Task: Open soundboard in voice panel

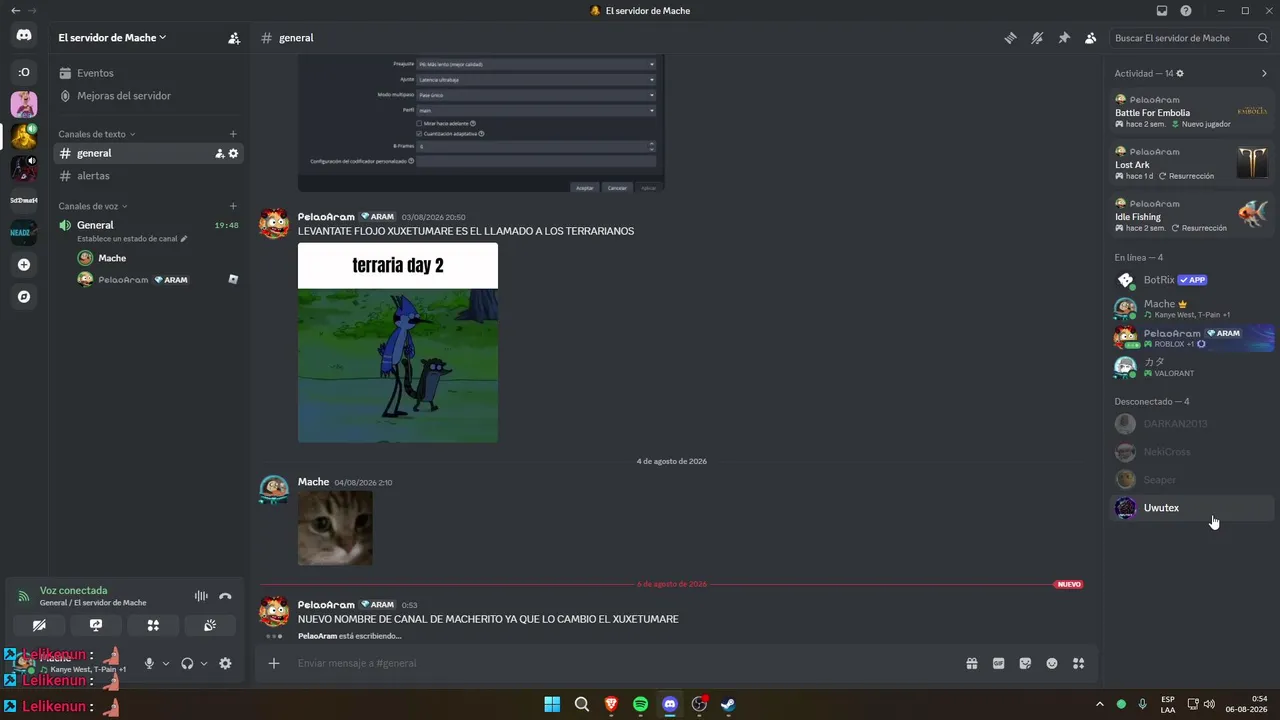Action: [x=210, y=625]
